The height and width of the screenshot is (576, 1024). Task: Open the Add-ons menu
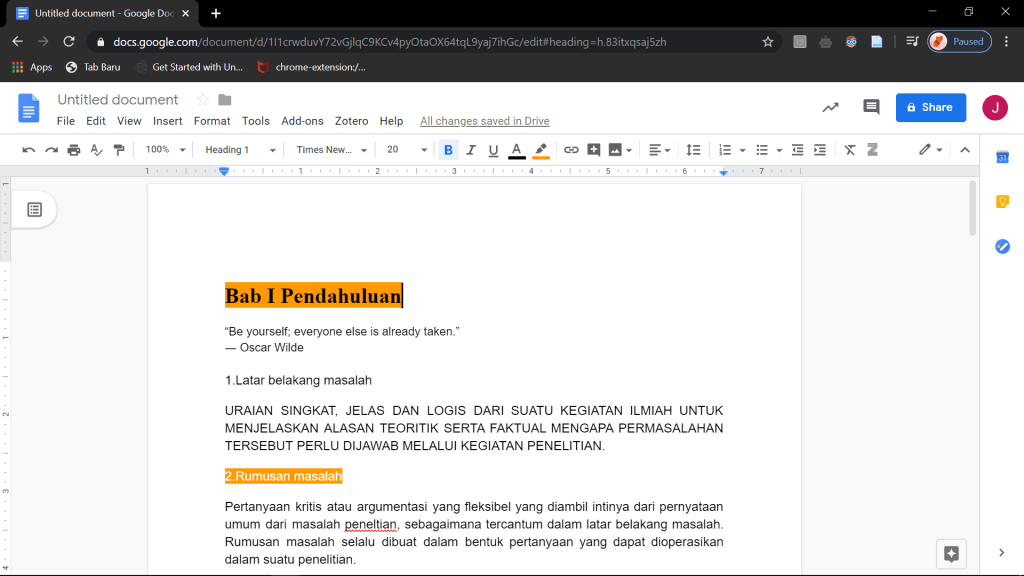[302, 121]
